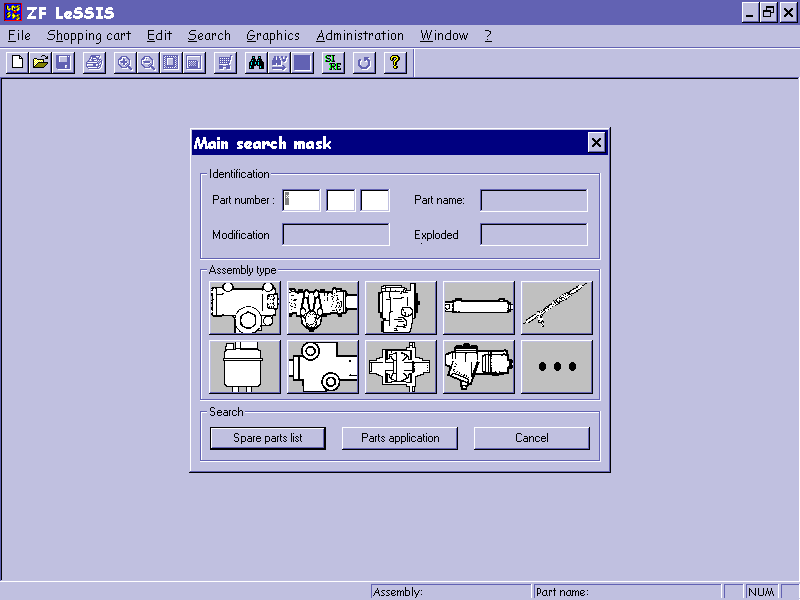Viewport: 800px width, 600px height.
Task: Focus the third Part number field
Action: tap(375, 200)
